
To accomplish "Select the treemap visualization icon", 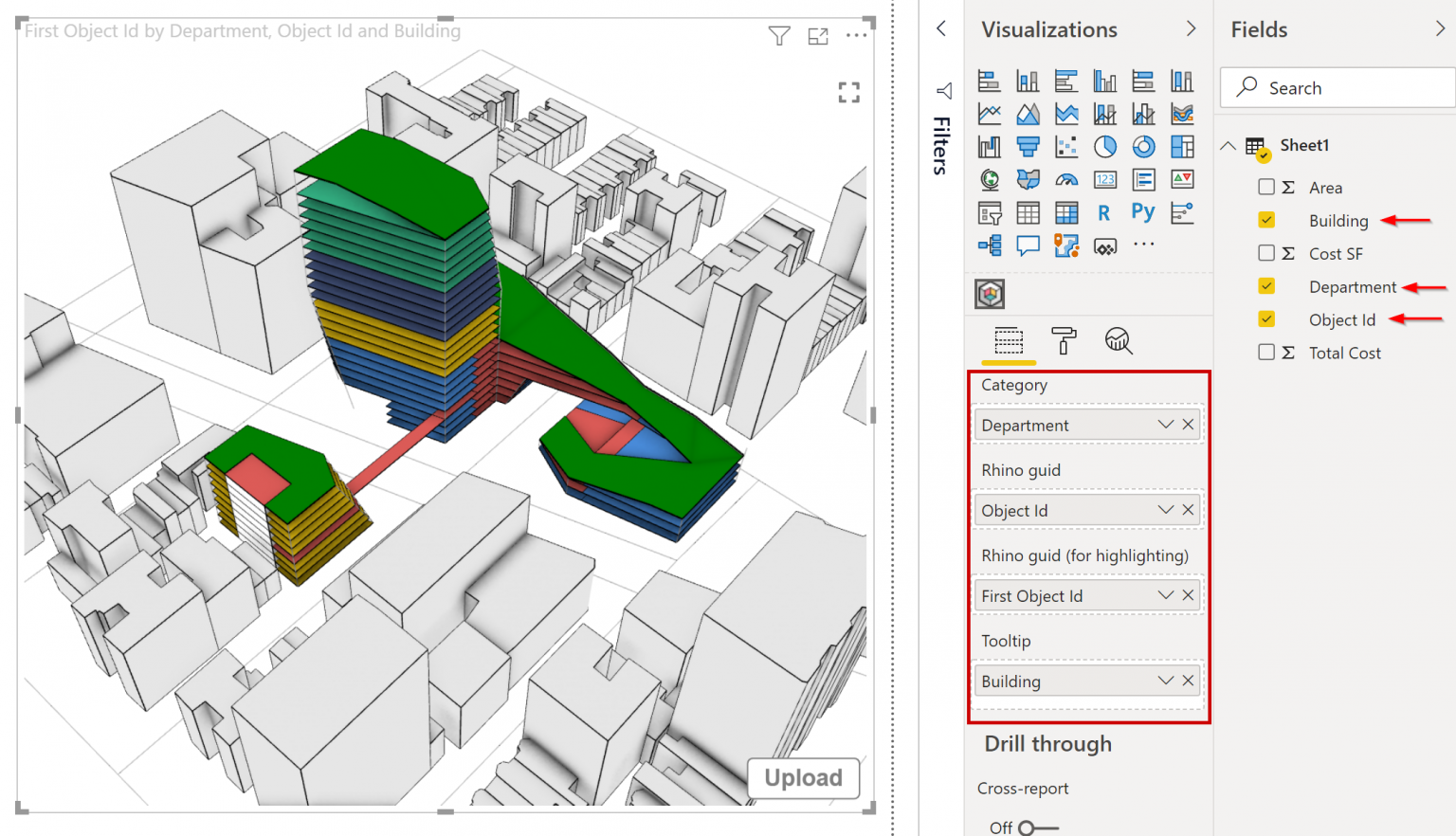I will click(1182, 146).
